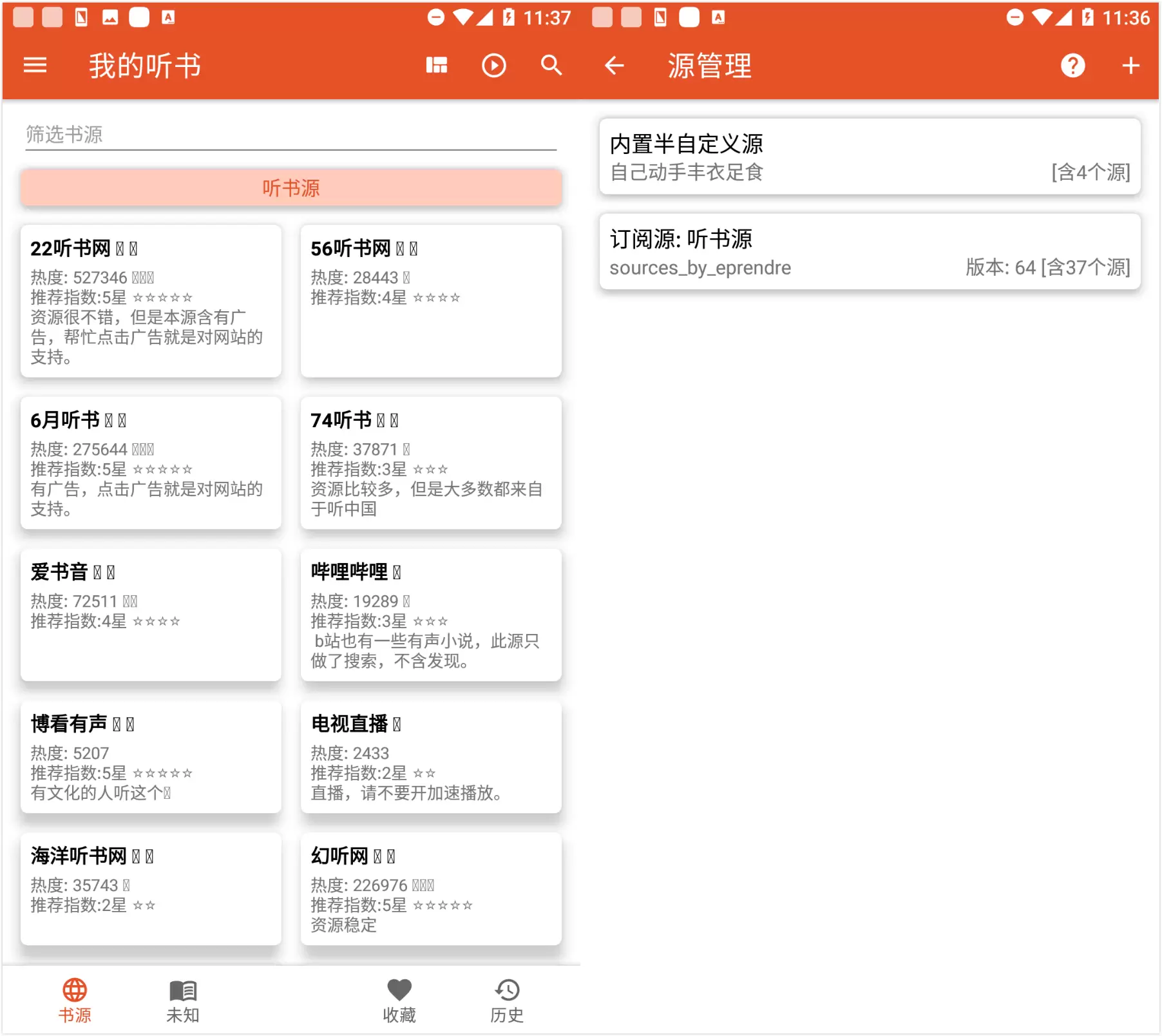Go back from 源管理 screen
Screen dimensions: 1162x1036
(x=614, y=65)
